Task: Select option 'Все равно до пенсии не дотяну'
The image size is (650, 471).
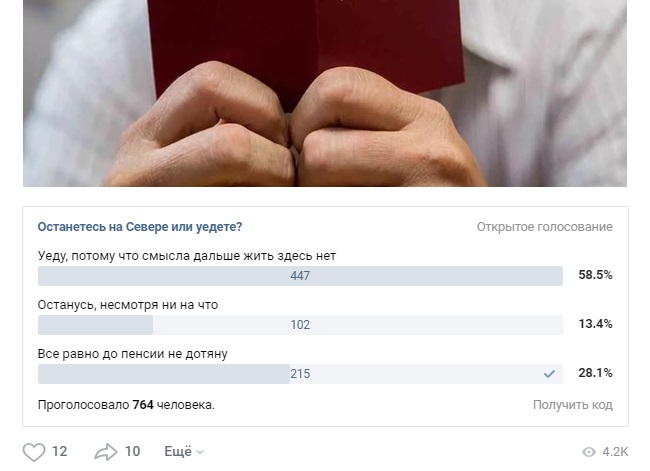Action: coord(133,354)
